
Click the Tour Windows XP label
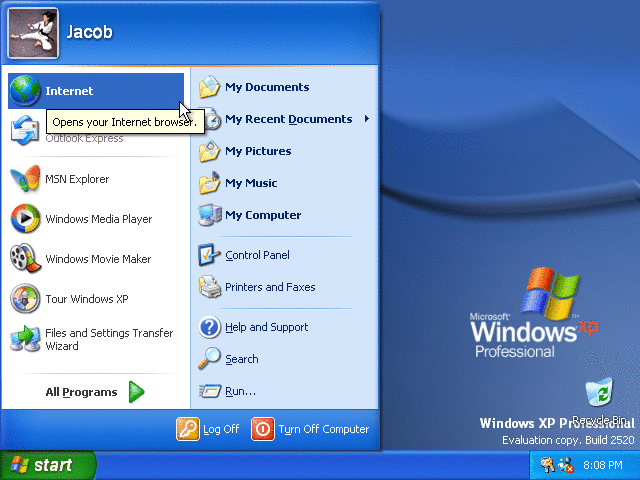click(87, 299)
